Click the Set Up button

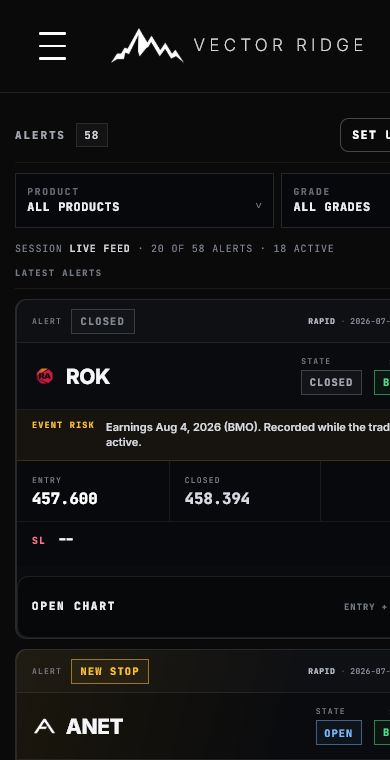[x=365, y=135]
